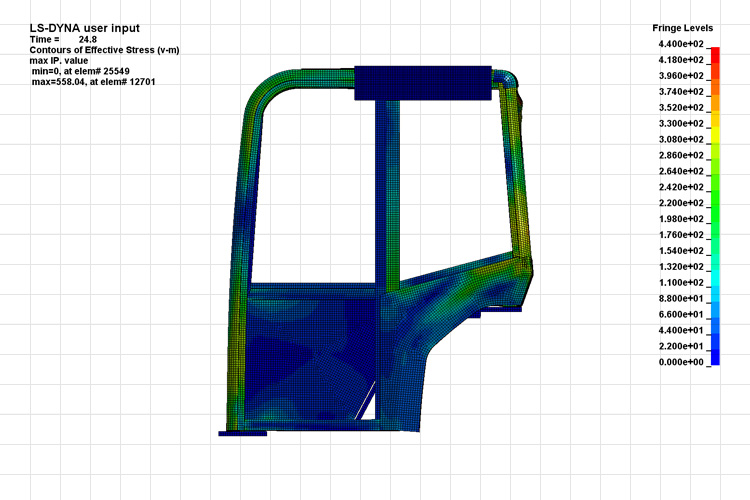Viewport: 750px width, 500px height.
Task: Pick the blue base plate under the front pillar
Action: pyautogui.click(x=243, y=433)
